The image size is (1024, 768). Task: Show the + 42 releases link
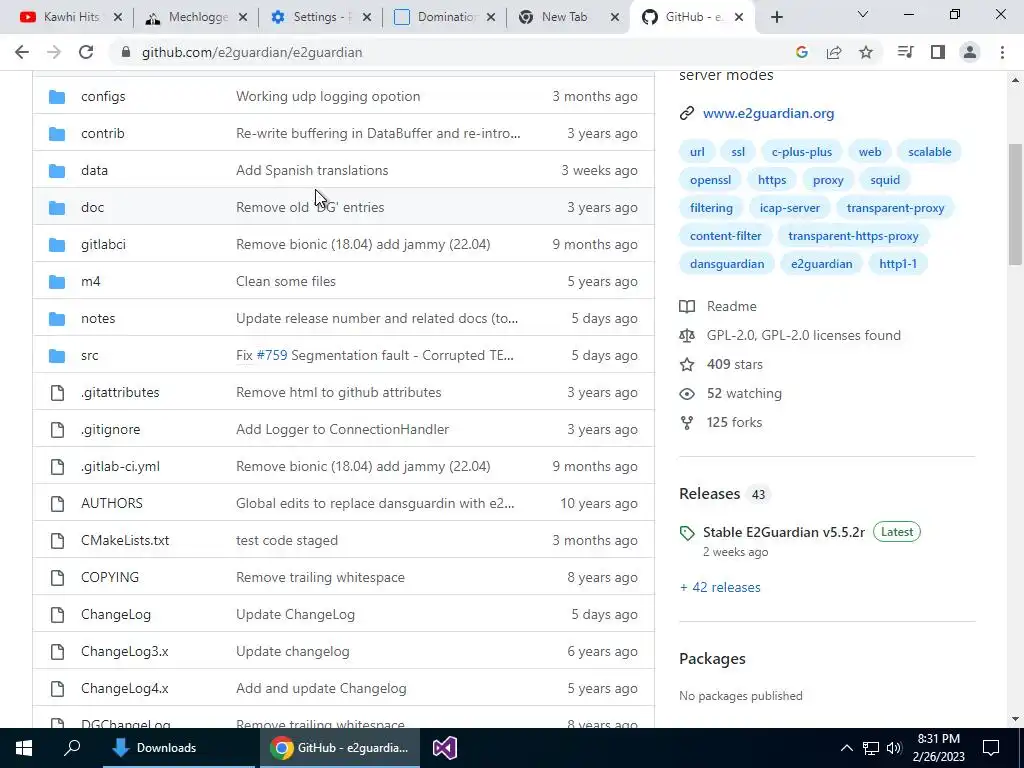(x=720, y=588)
